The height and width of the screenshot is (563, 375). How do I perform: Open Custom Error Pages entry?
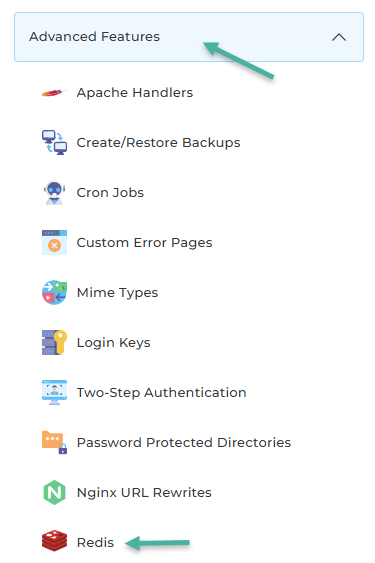coord(144,243)
